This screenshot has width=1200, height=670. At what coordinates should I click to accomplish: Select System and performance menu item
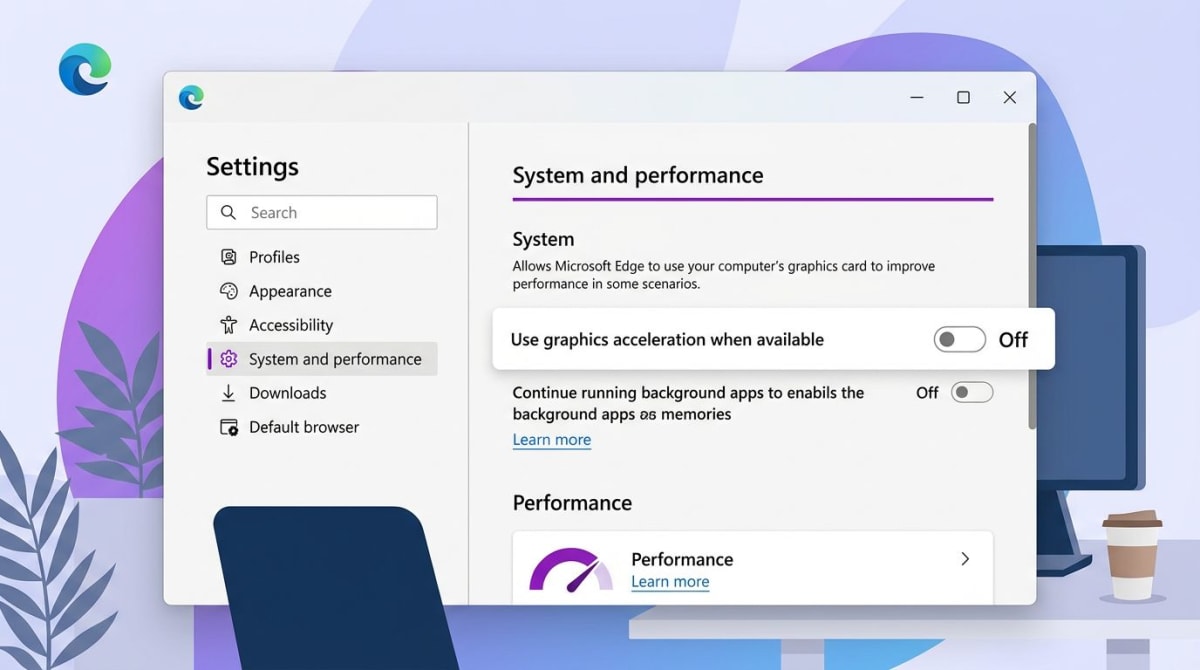[x=322, y=359]
